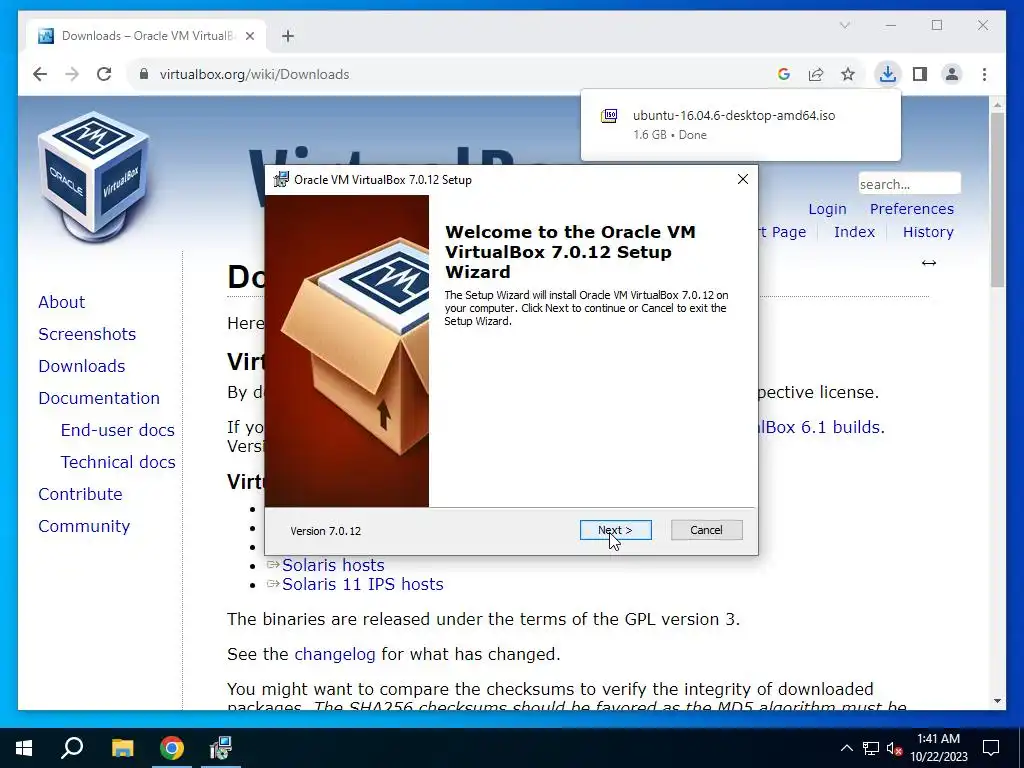This screenshot has height=768, width=1024.
Task: Bookmark this tab with the star icon
Action: coord(848,74)
